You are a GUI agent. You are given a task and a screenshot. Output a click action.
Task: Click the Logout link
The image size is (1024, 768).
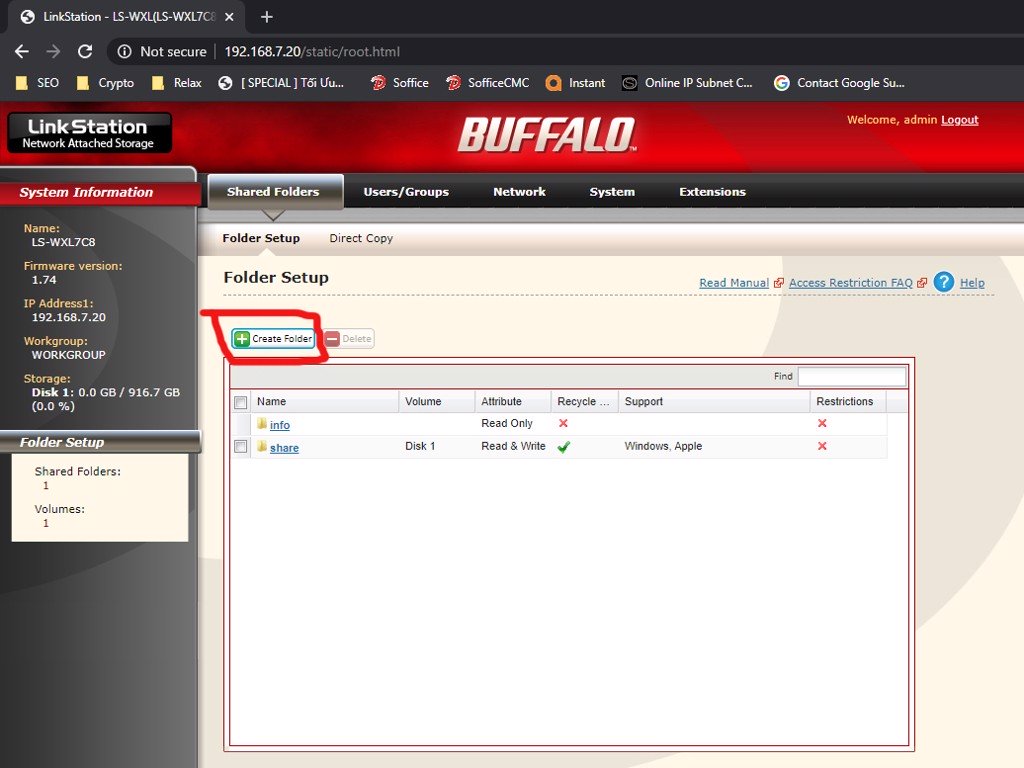(959, 120)
